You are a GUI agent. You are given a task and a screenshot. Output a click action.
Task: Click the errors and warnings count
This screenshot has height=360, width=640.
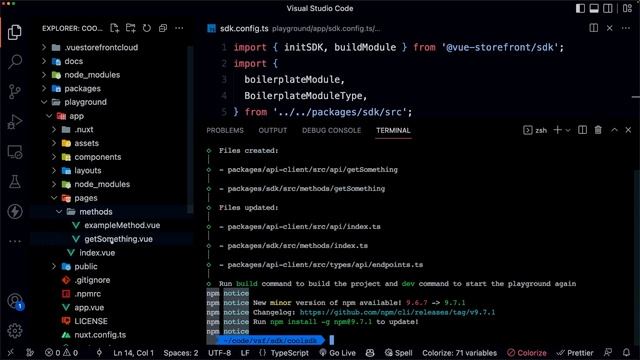(x=62, y=353)
